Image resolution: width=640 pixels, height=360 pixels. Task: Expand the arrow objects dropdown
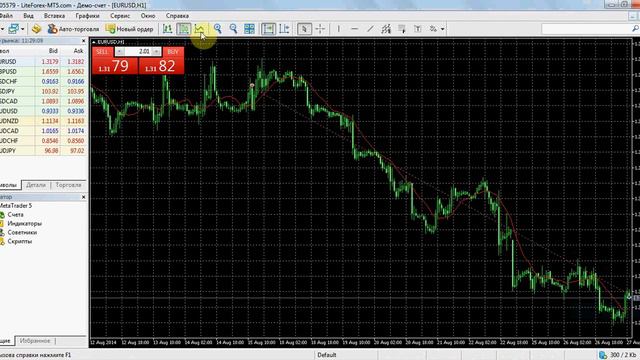[442, 29]
